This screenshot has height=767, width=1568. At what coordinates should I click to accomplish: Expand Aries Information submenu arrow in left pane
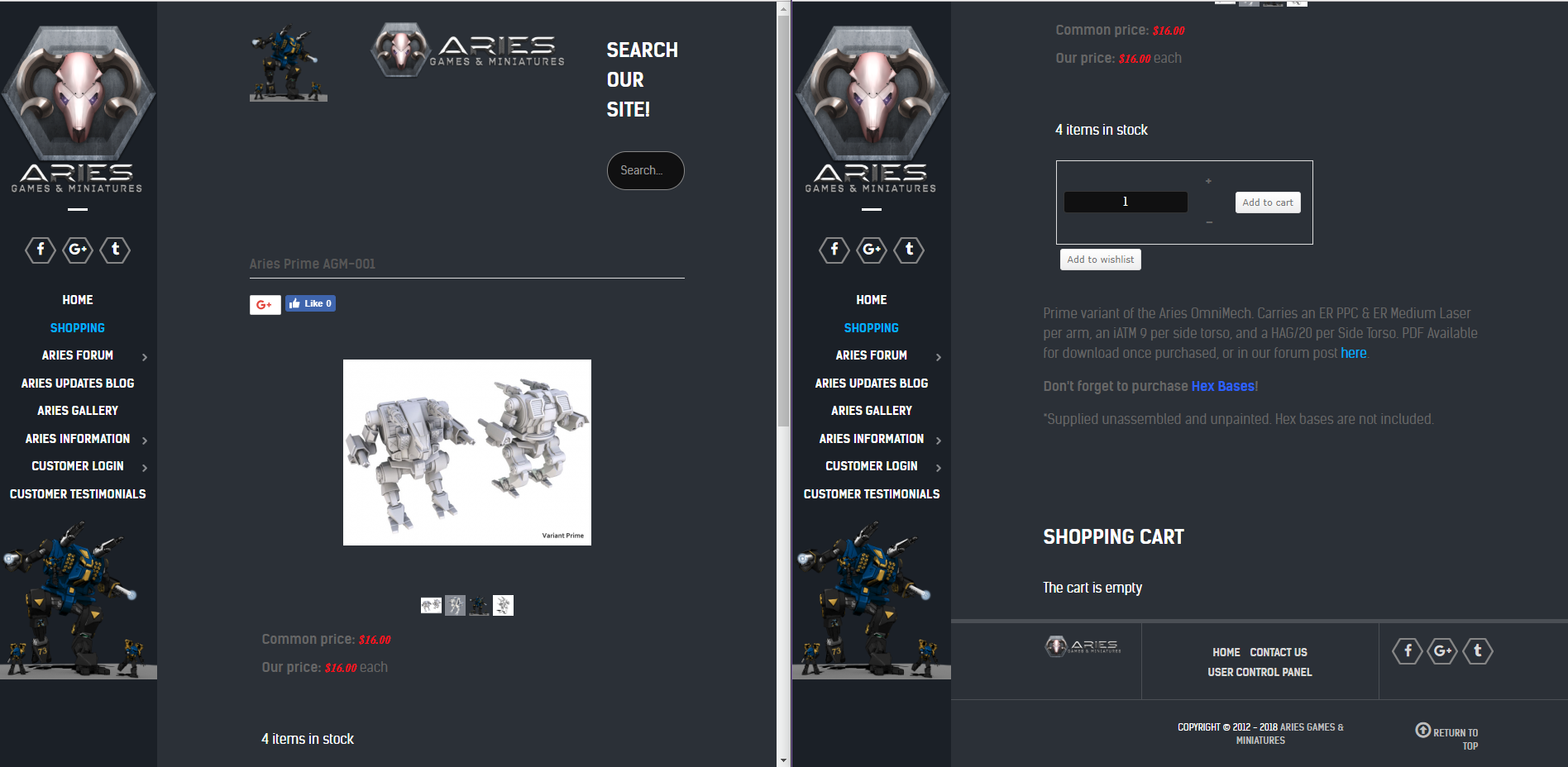145,441
